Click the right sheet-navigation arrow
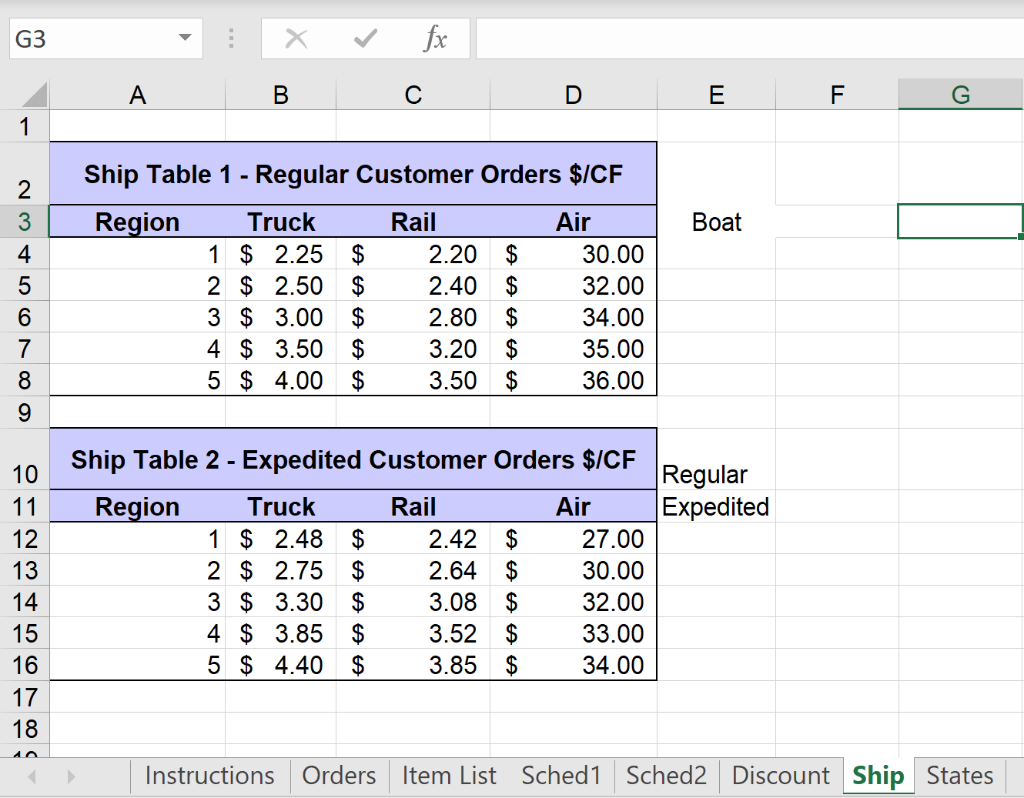 pos(68,776)
